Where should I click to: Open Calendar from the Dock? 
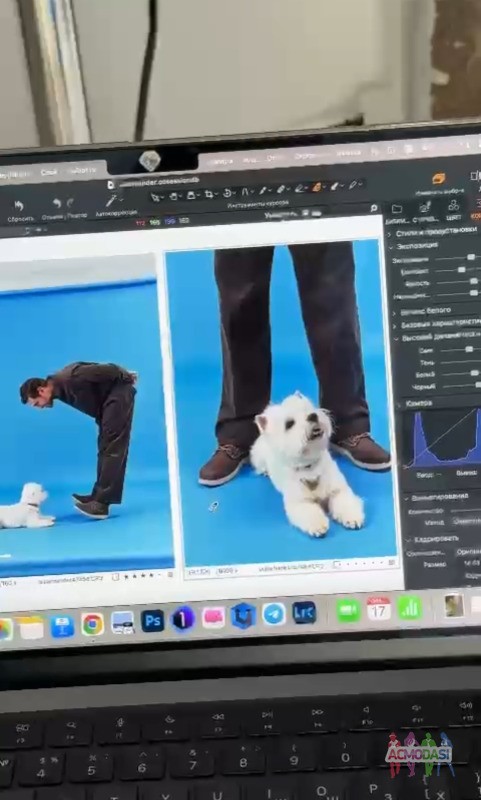point(378,609)
